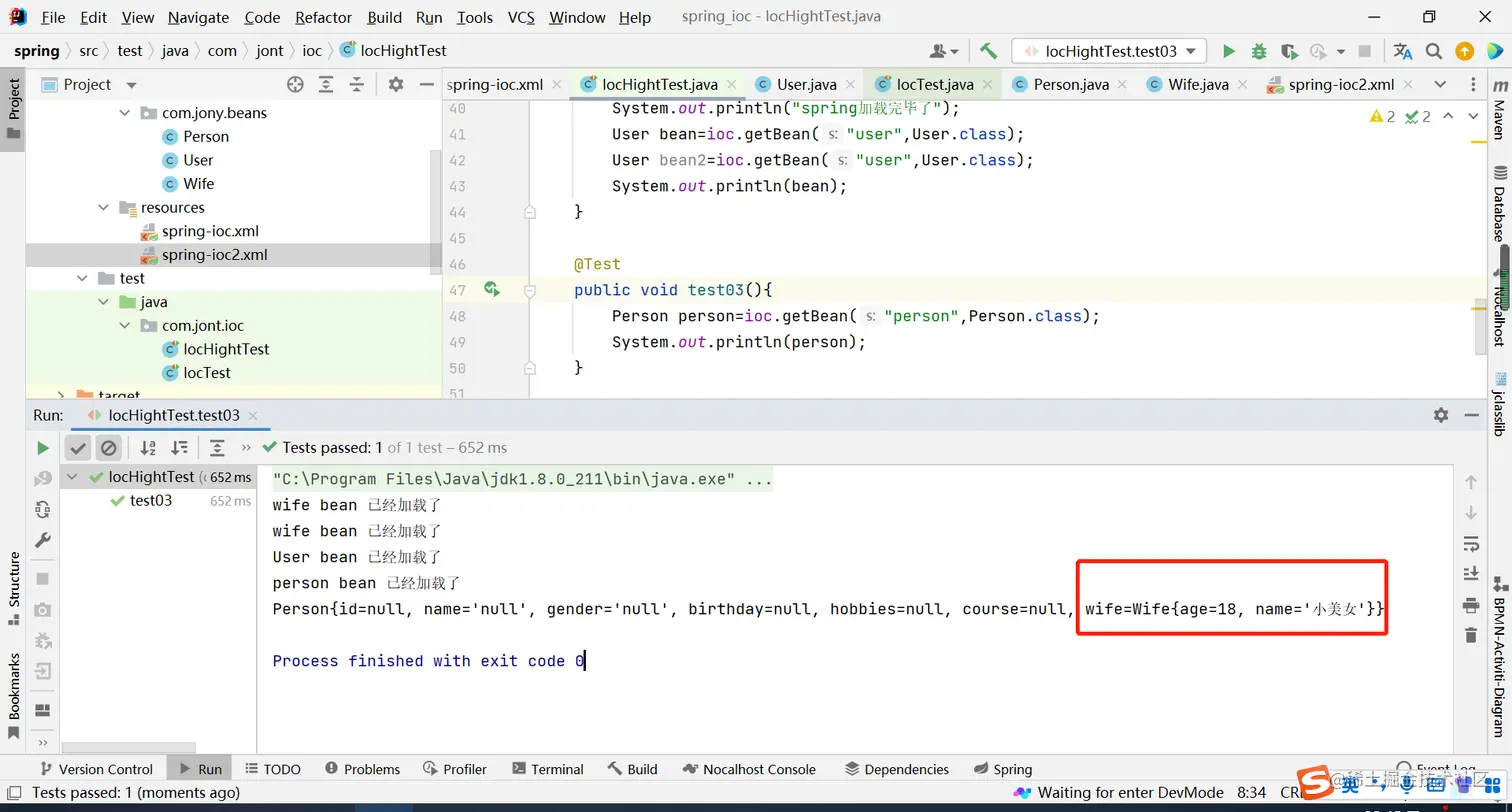Click the 'ioc' breadcrumb in navigation bar

click(x=312, y=51)
